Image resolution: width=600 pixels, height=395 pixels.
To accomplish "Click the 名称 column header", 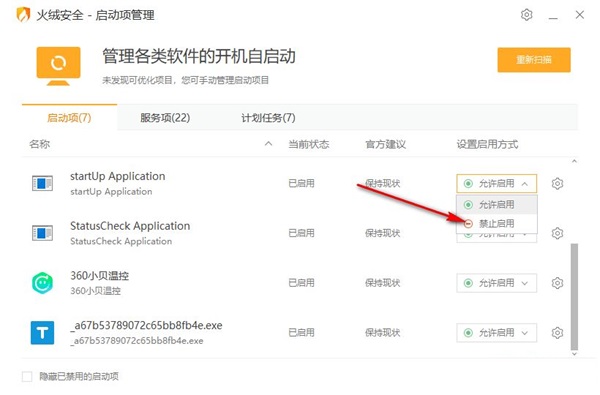I will coord(39,144).
